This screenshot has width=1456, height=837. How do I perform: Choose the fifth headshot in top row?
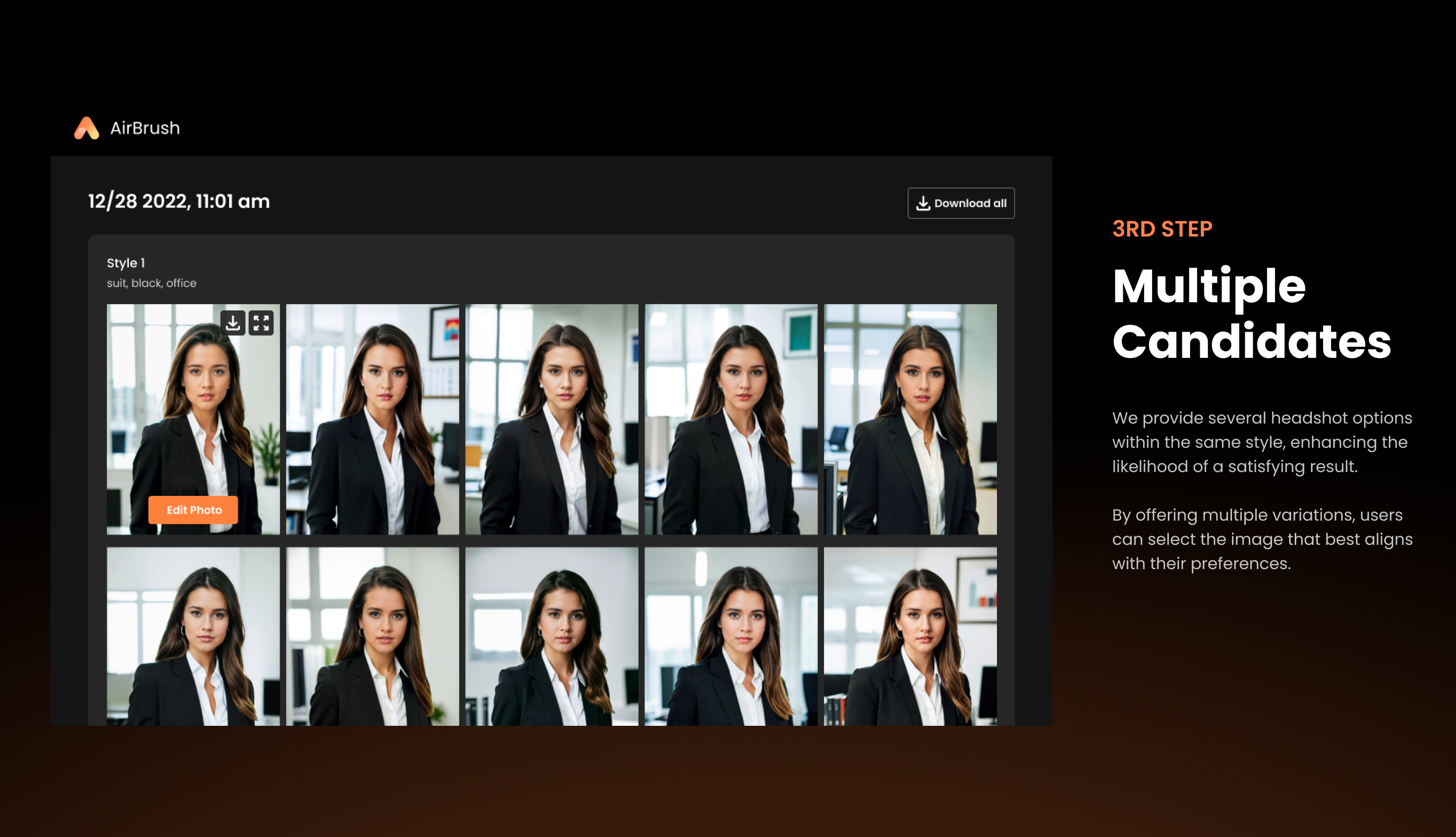pyautogui.click(x=910, y=419)
